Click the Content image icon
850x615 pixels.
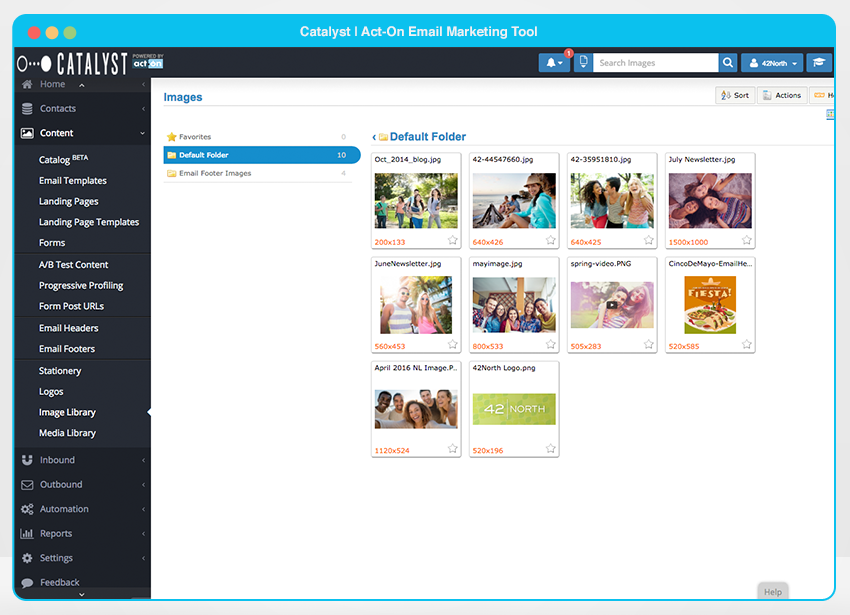click(27, 133)
